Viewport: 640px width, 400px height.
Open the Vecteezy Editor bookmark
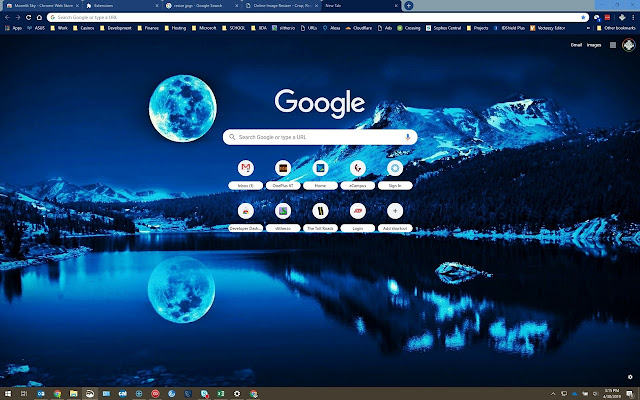point(548,28)
